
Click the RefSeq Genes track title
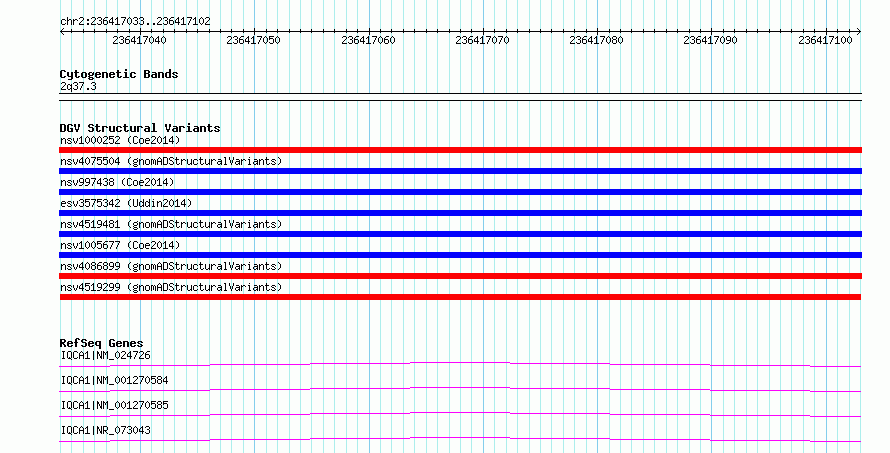tap(101, 343)
